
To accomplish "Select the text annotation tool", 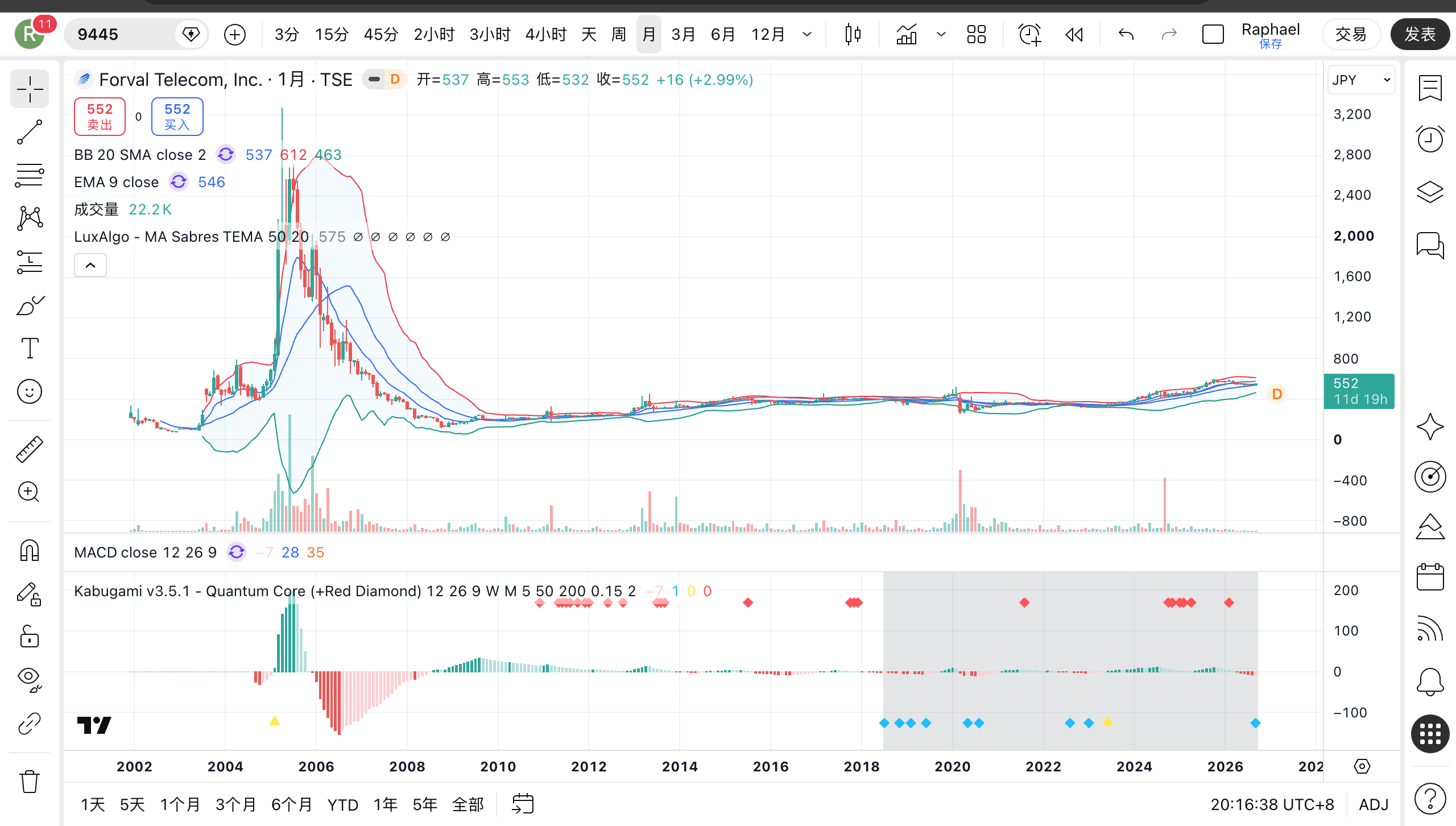I will (x=30, y=348).
